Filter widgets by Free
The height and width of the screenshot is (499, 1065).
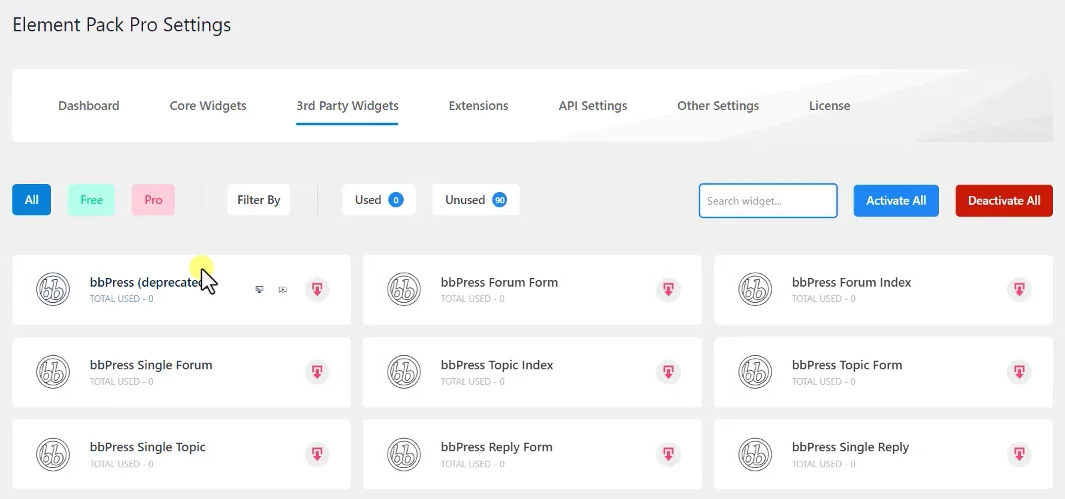pos(91,200)
